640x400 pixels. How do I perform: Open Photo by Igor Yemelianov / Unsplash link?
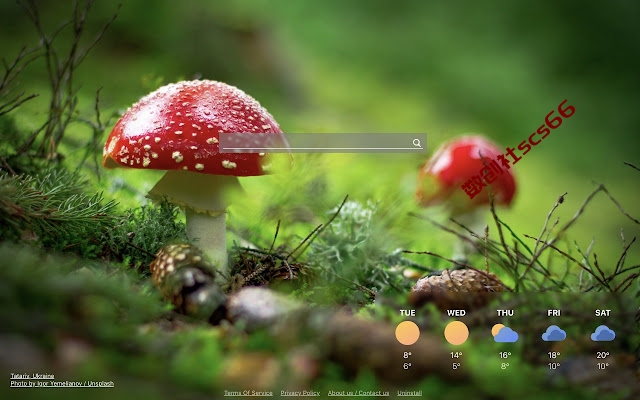(62, 383)
